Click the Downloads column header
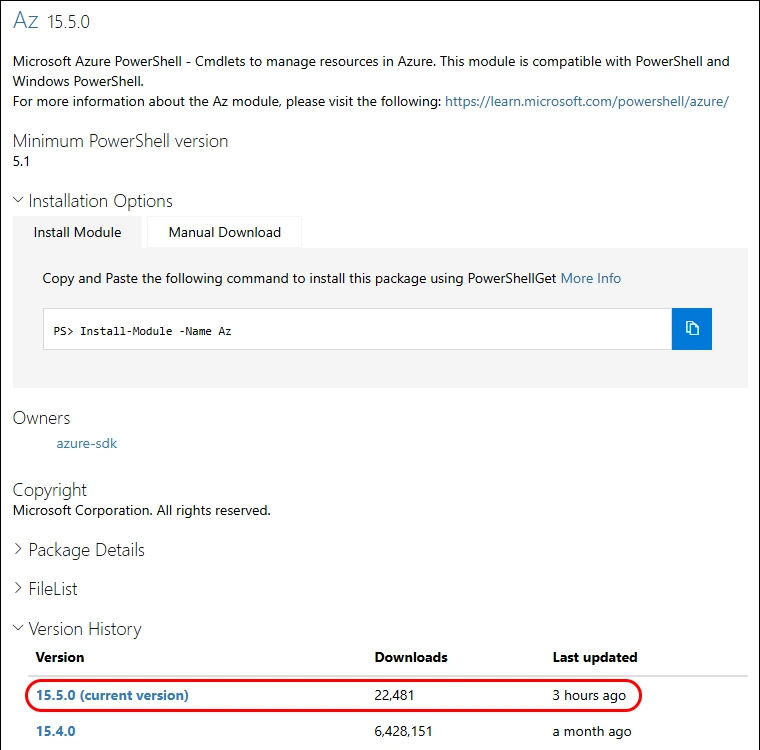Image resolution: width=760 pixels, height=750 pixels. click(411, 657)
